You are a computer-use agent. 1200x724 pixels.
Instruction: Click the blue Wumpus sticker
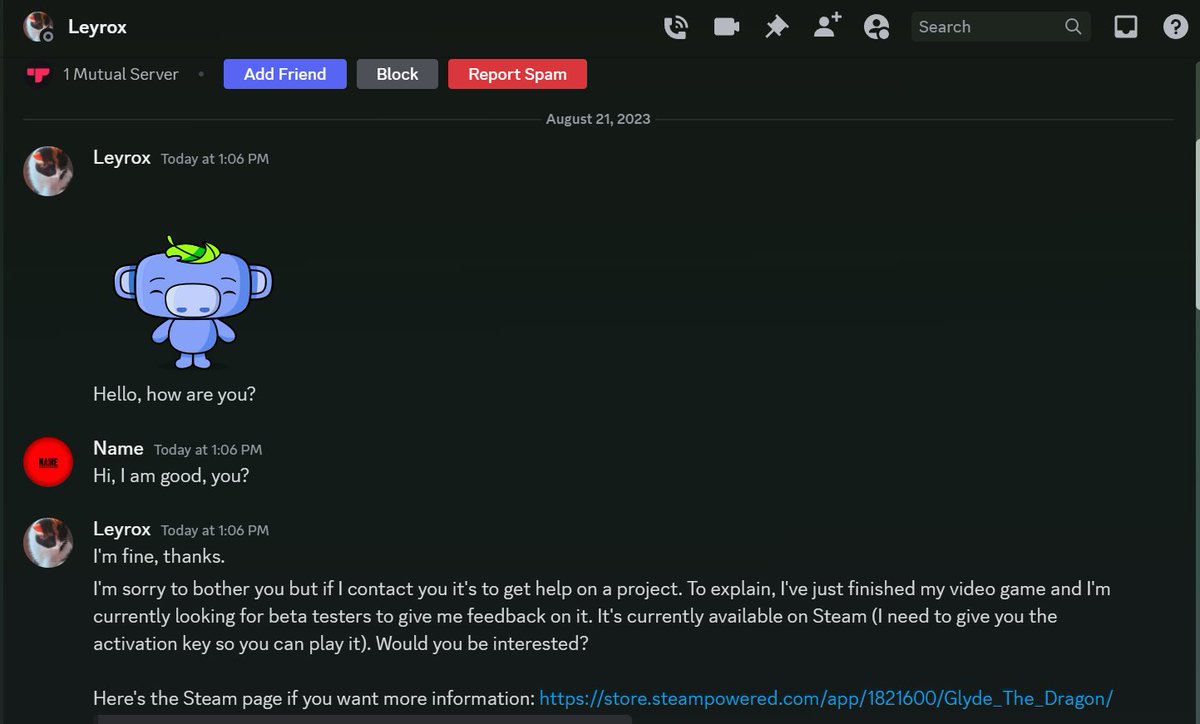point(192,303)
